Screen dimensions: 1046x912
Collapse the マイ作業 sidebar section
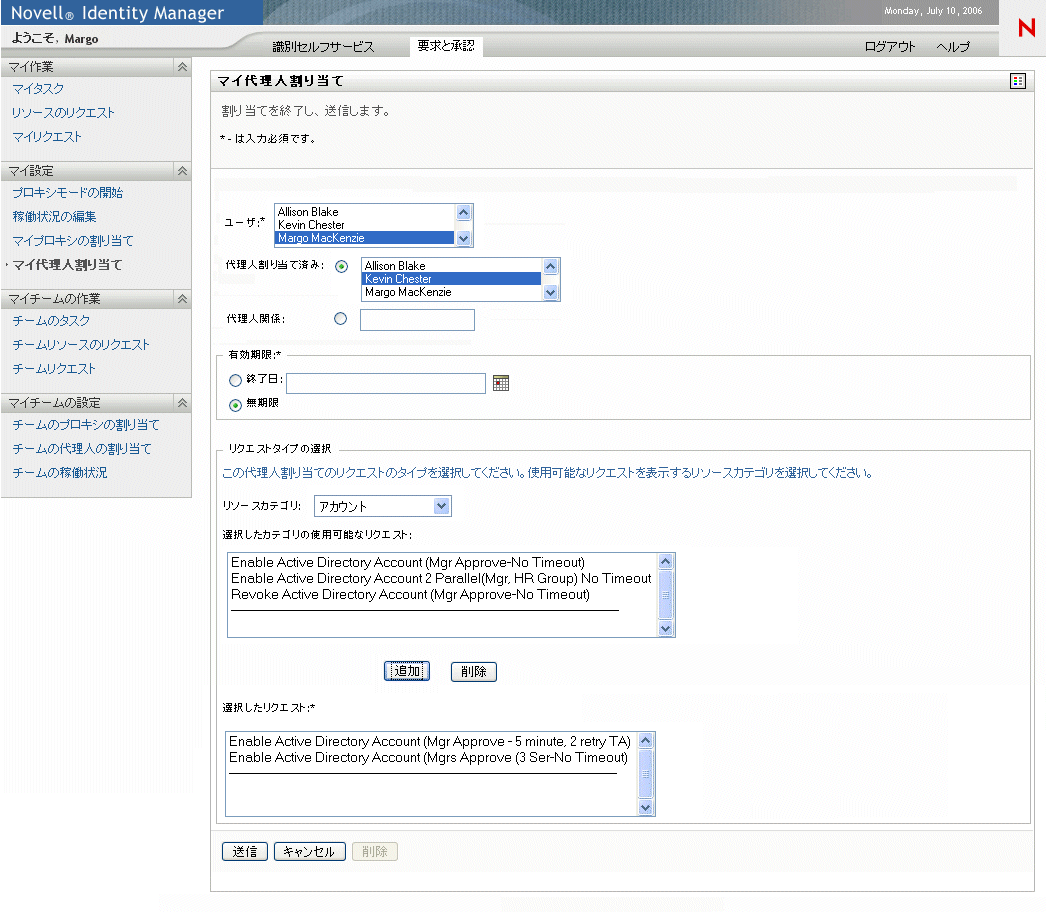coord(182,67)
